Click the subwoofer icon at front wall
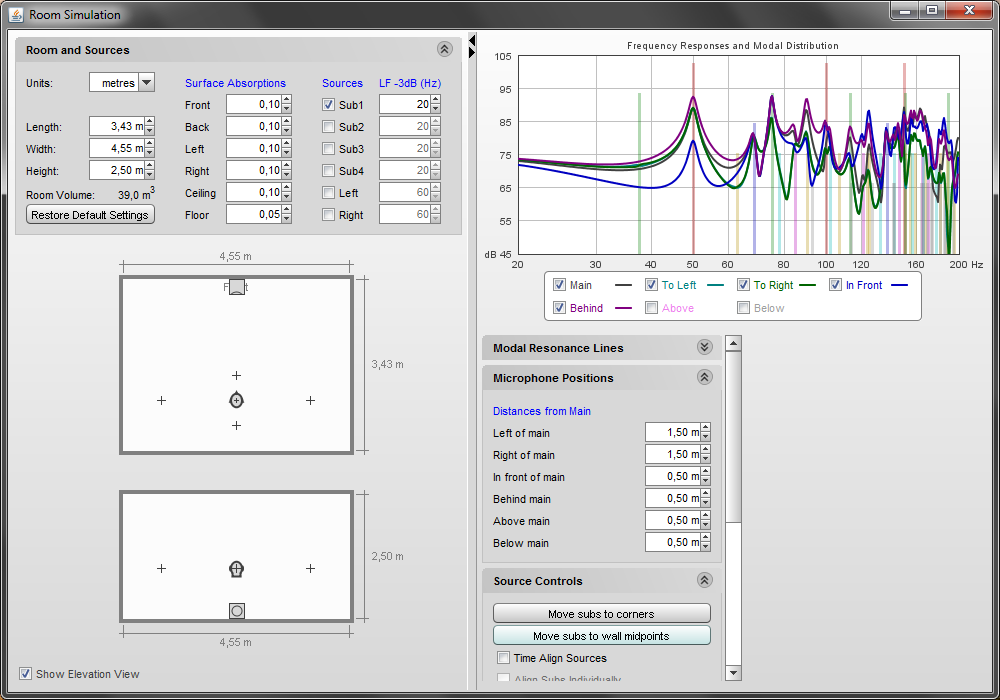Viewport: 1000px width, 700px height. 237,287
